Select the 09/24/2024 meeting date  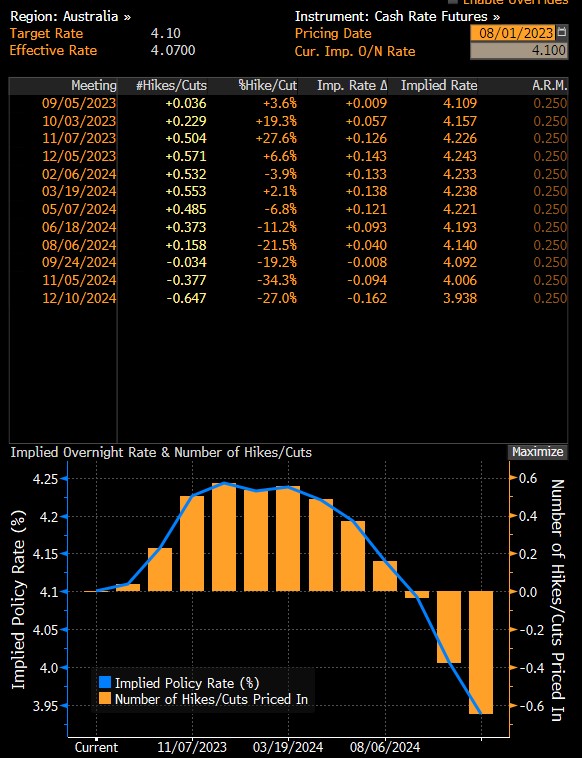79,262
